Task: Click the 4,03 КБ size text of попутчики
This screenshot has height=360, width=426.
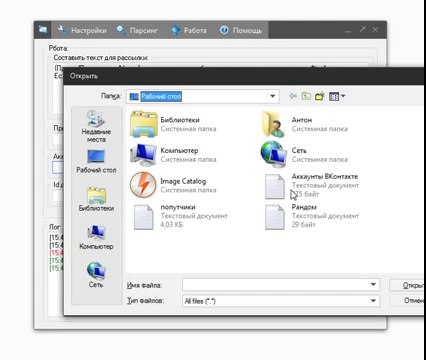Action: 171,225
